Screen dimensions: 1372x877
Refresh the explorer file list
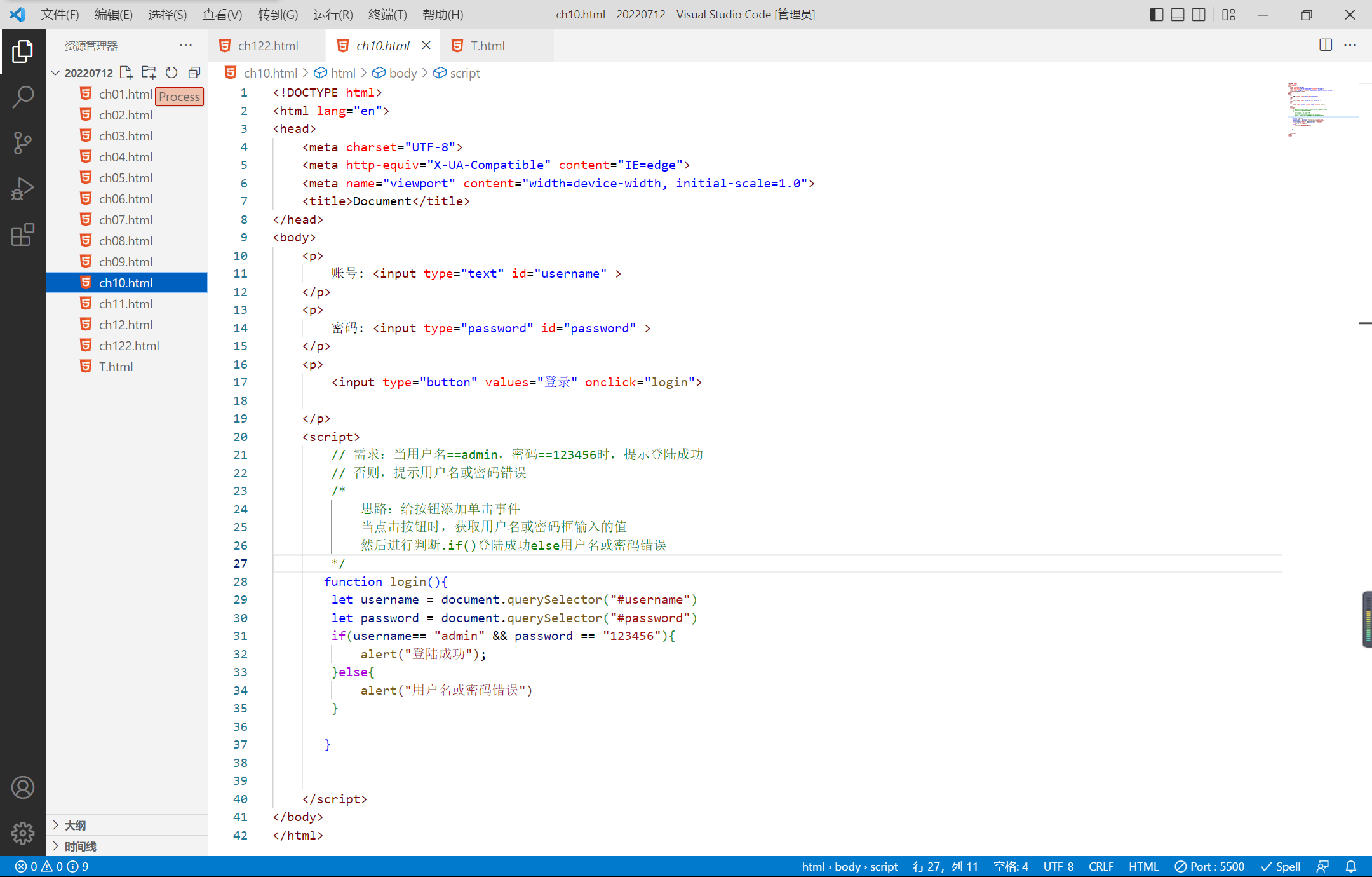171,72
